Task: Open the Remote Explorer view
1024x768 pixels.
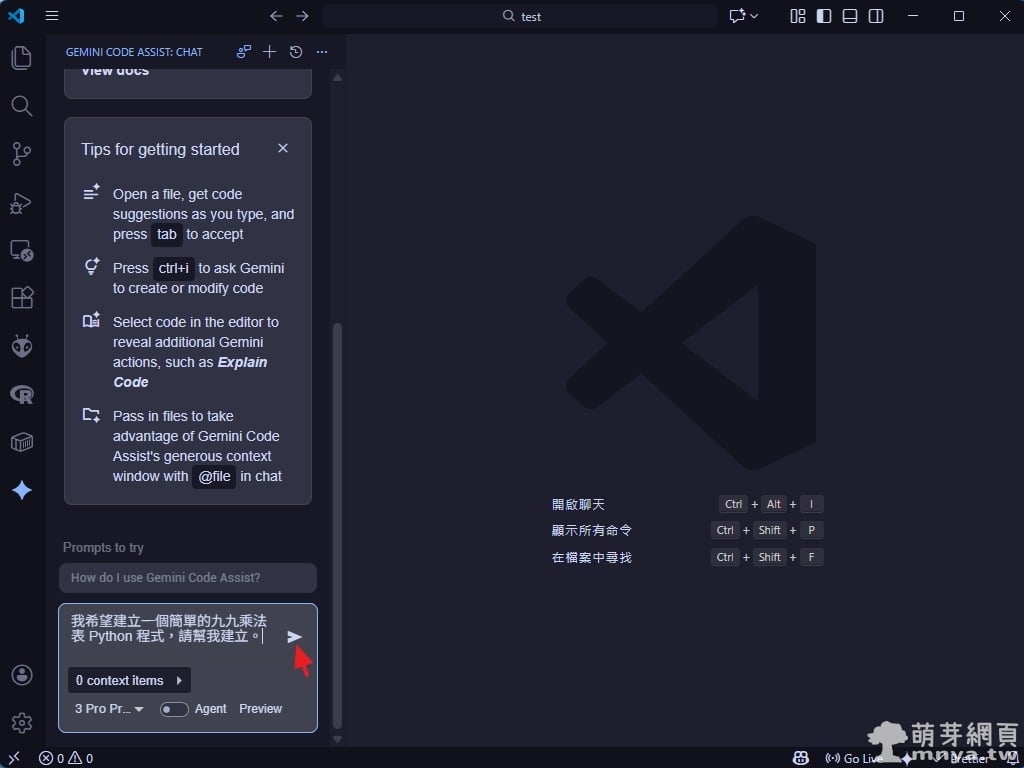Action: pos(21,250)
